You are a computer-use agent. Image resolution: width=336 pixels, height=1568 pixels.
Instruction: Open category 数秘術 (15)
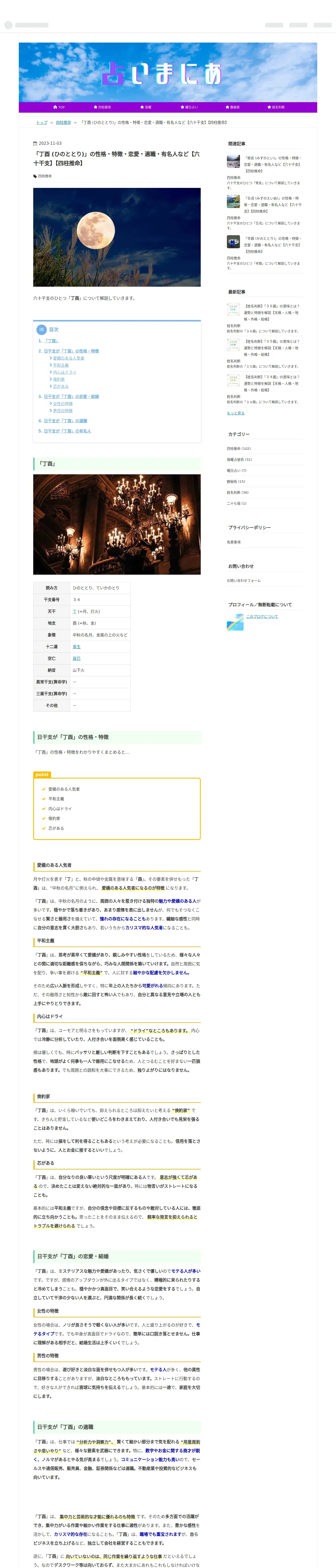236,481
